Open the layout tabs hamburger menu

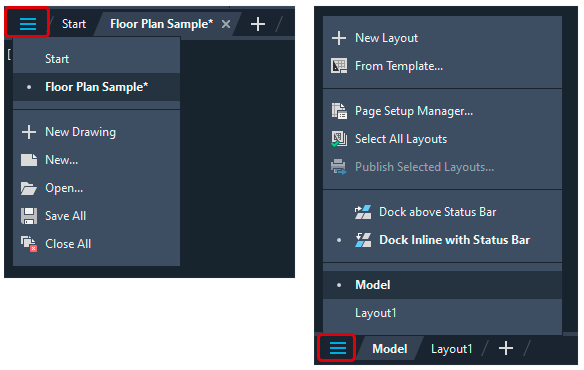pos(338,348)
